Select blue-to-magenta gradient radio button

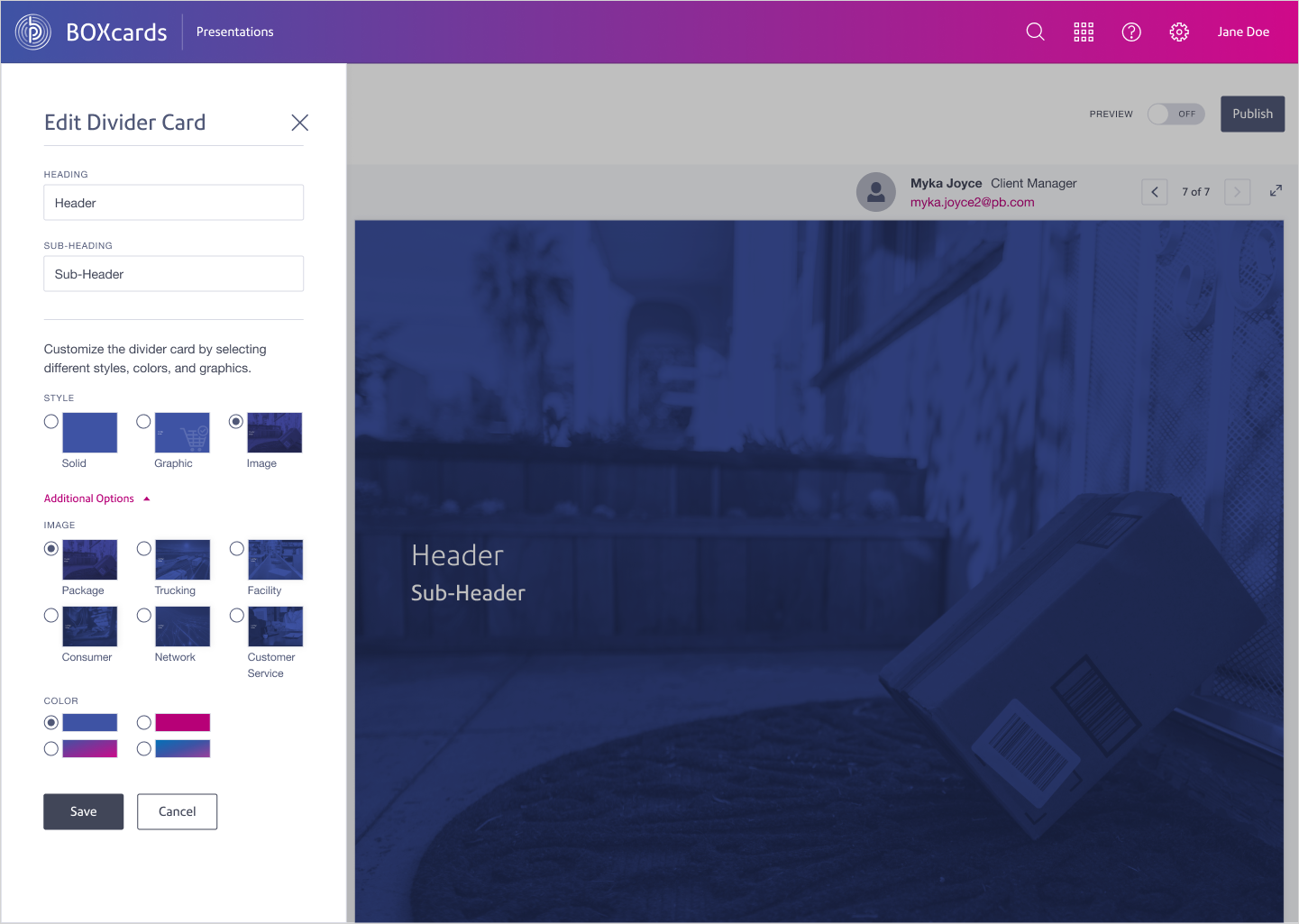tap(51, 749)
